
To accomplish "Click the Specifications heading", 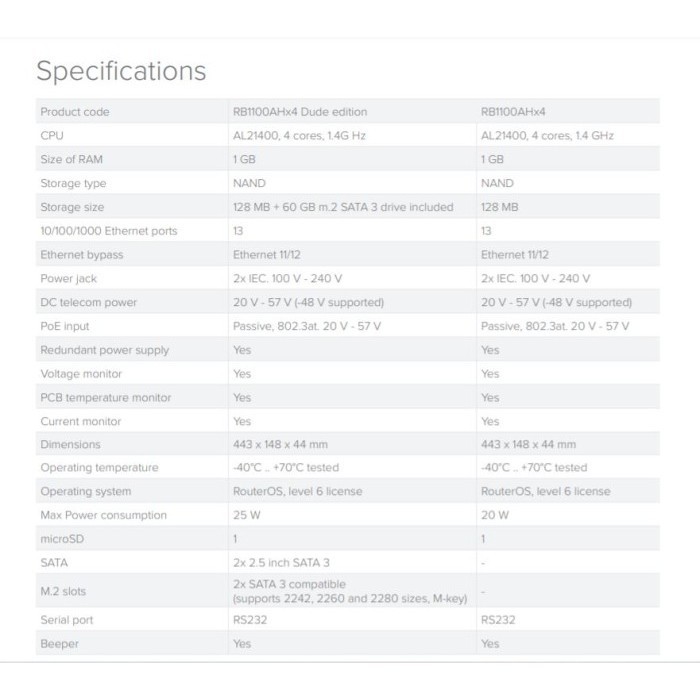I will [x=121, y=72].
